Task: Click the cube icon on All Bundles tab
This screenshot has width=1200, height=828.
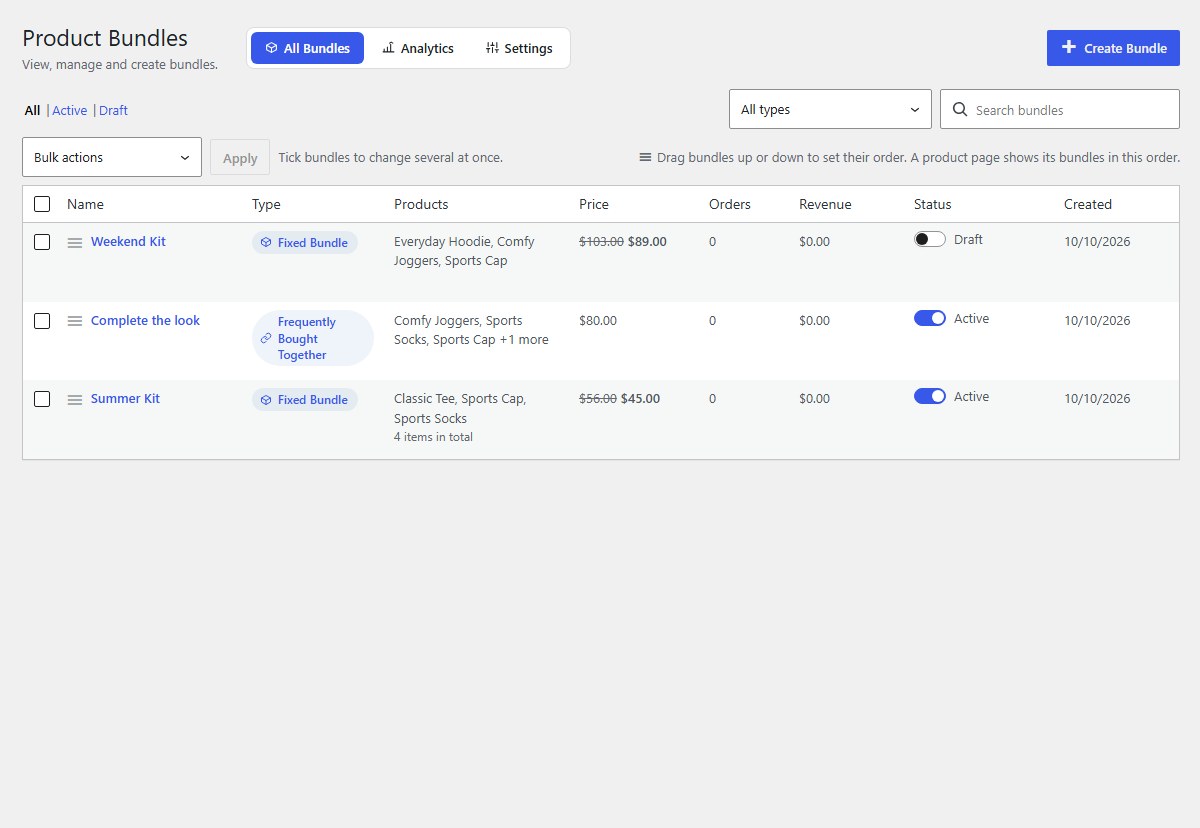Action: (x=271, y=48)
